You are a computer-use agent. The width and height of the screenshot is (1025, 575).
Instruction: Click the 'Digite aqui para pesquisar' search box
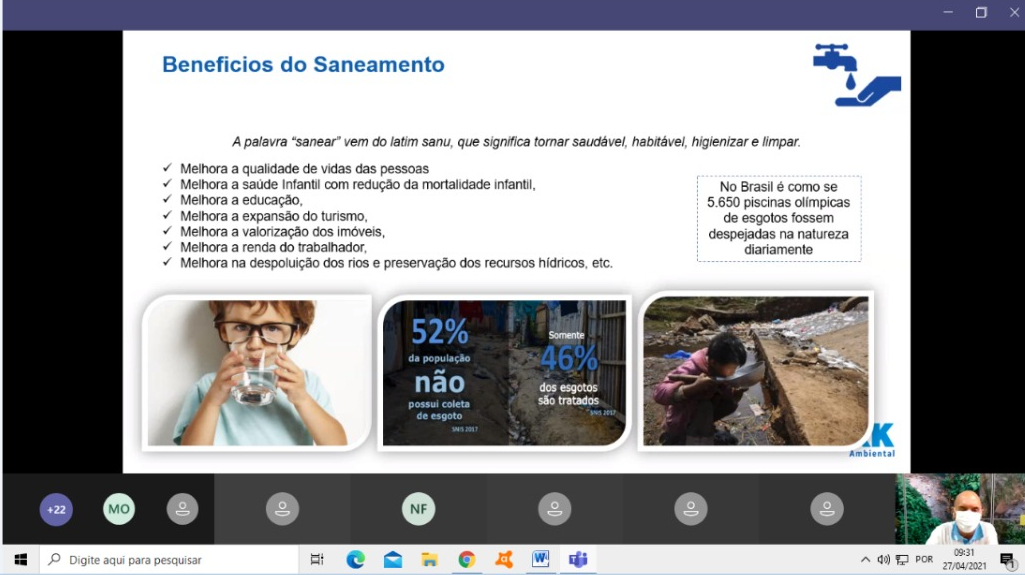(x=170, y=560)
